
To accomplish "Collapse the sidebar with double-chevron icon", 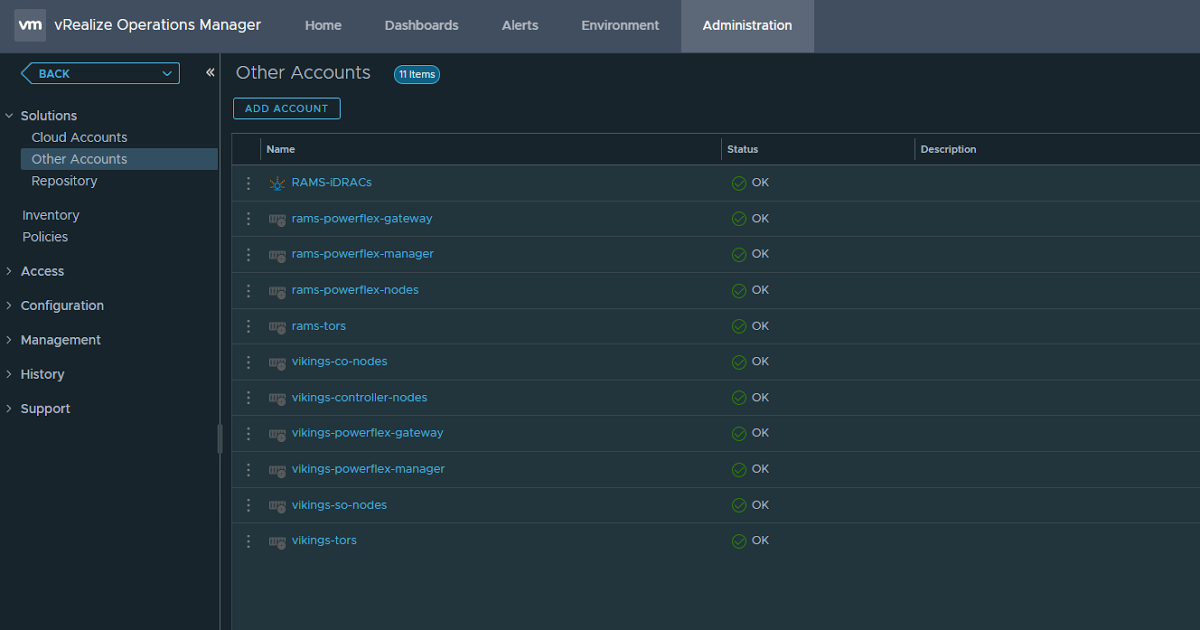I will (210, 73).
